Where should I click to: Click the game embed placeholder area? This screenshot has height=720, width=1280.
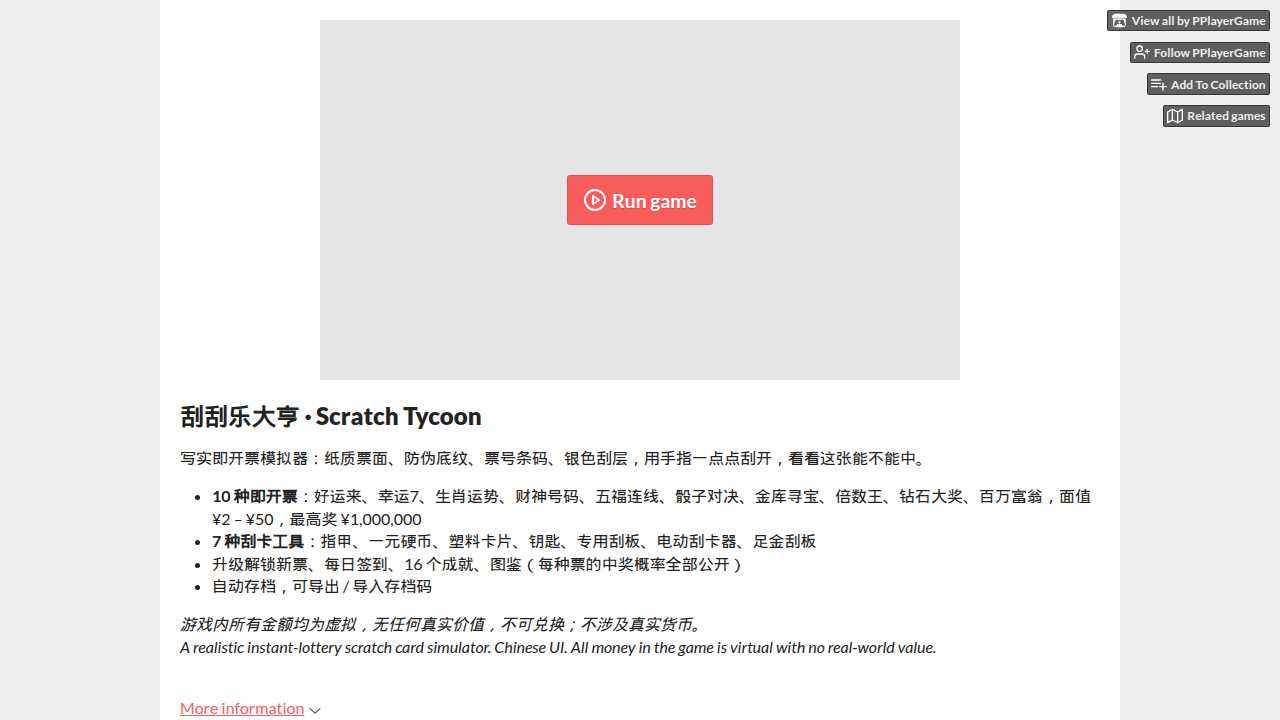coord(640,200)
